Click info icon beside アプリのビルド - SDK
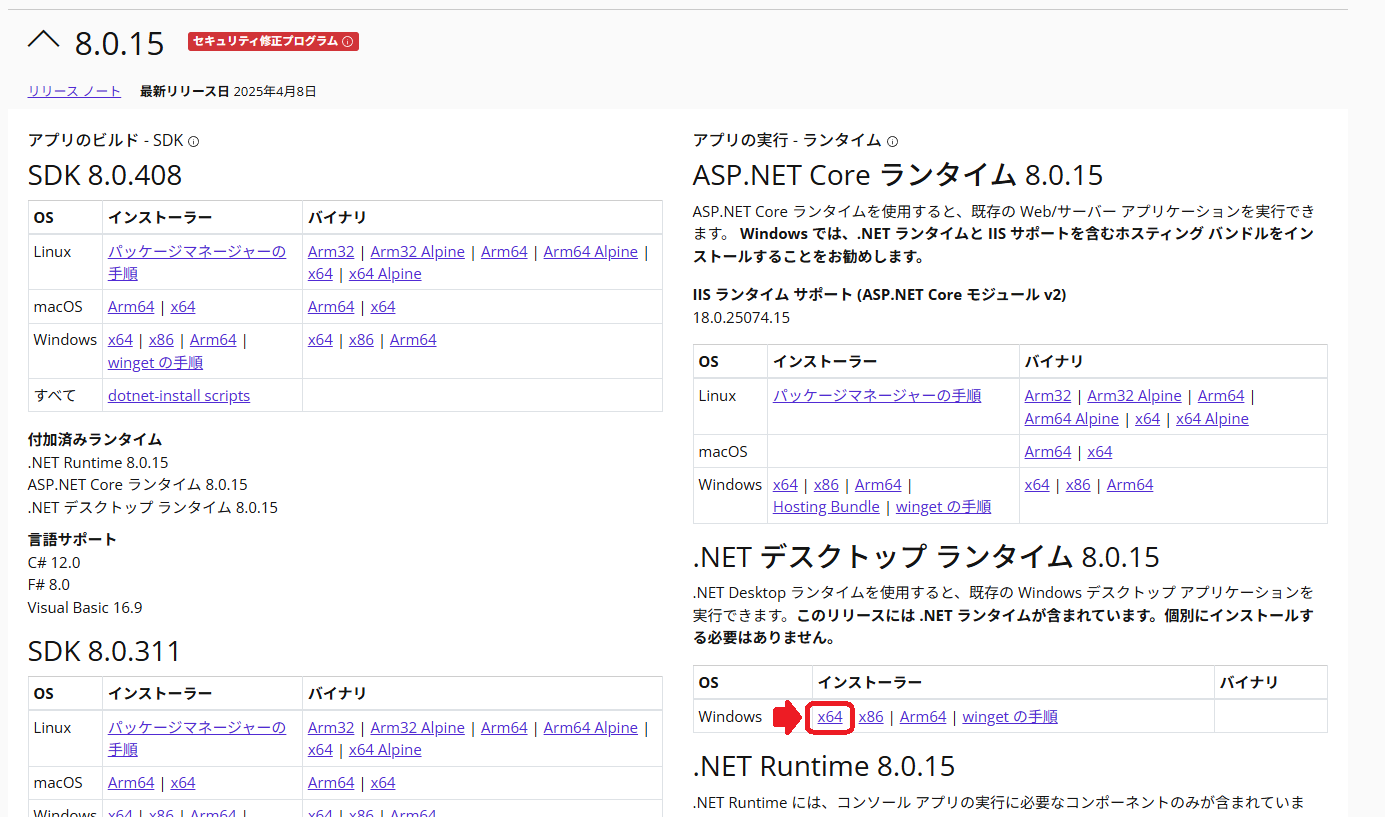The image size is (1385, 817). 193,142
